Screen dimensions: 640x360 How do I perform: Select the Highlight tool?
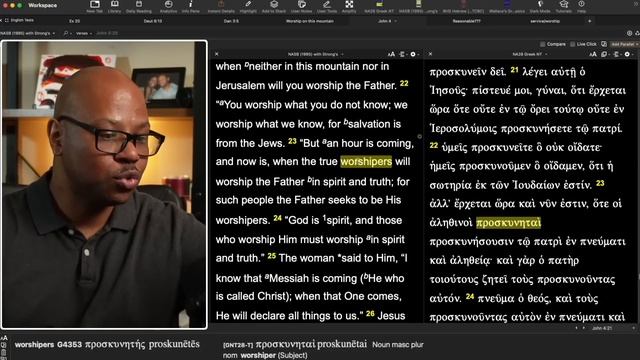pyautogui.click(x=248, y=7)
